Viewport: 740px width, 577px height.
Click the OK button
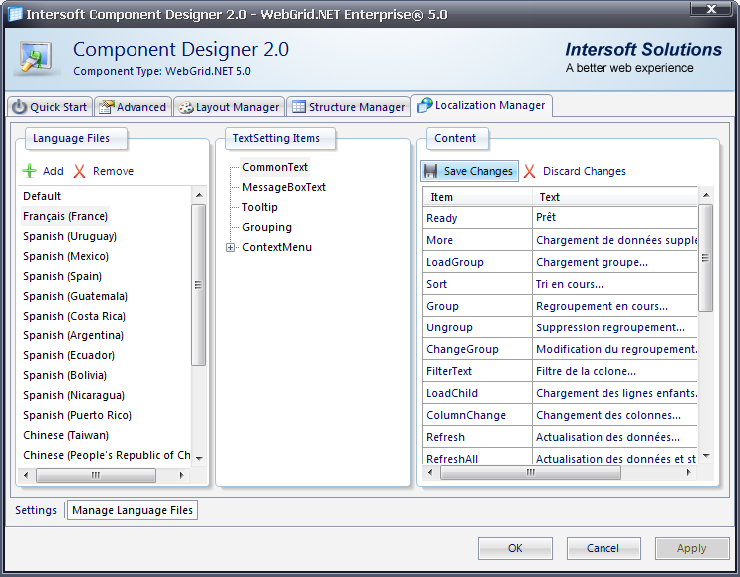tap(515, 548)
